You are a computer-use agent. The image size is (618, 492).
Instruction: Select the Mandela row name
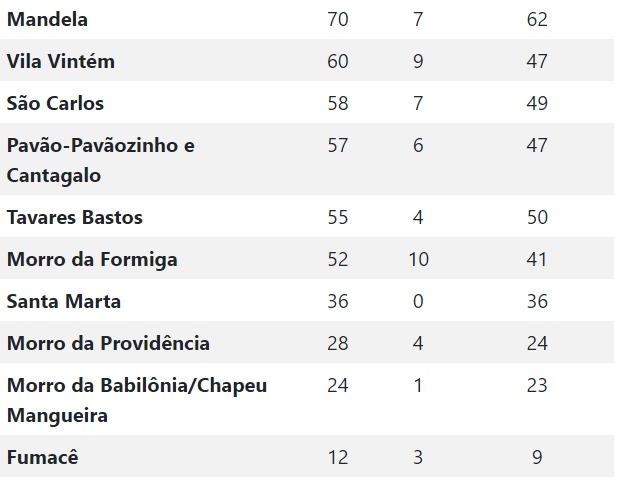coord(47,19)
